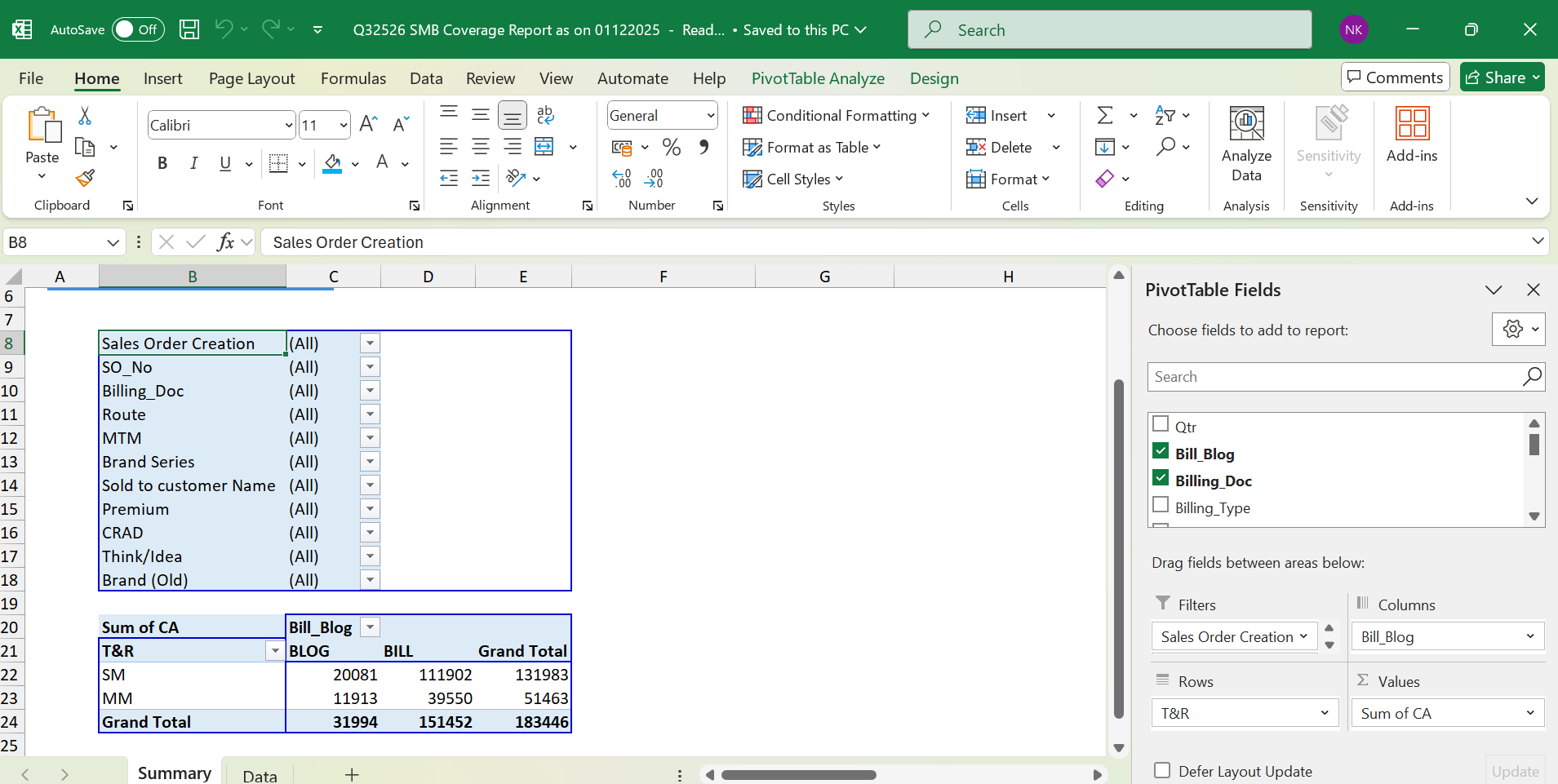Open fill color highlight swatch
The image size is (1558, 784).
click(x=332, y=163)
